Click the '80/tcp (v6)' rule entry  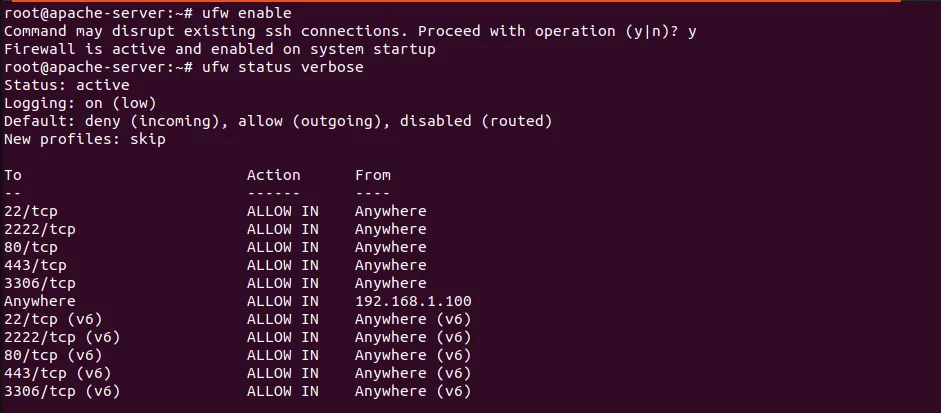(53, 355)
